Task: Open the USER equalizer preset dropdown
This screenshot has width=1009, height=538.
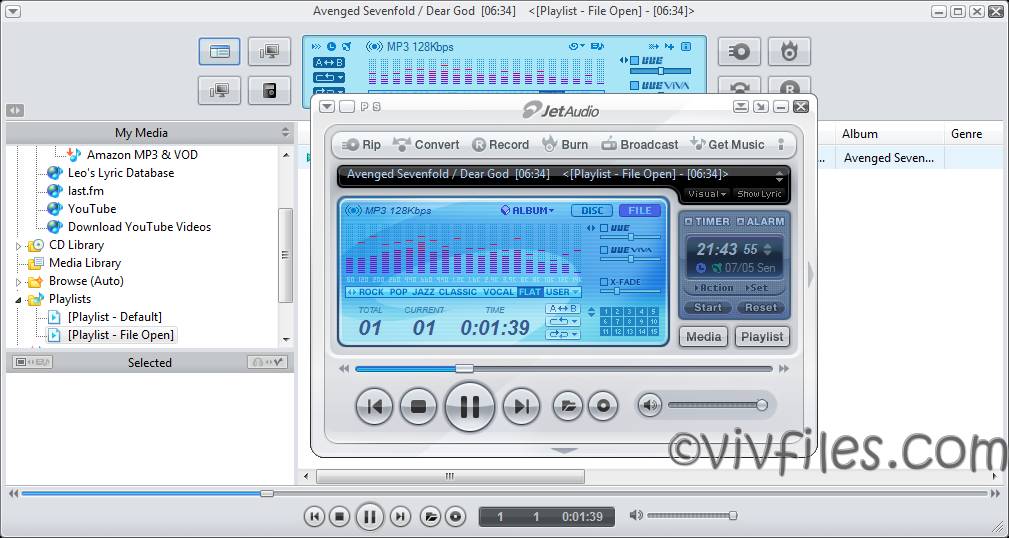Action: click(562, 292)
